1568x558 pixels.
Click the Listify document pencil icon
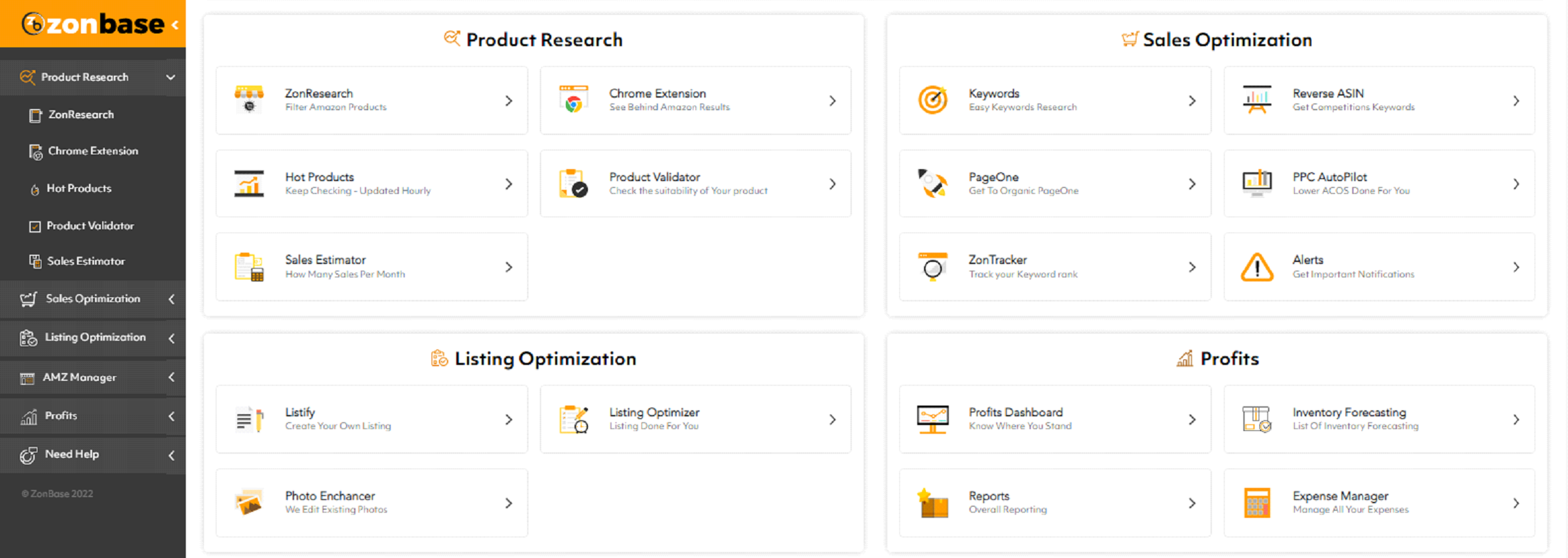click(249, 420)
